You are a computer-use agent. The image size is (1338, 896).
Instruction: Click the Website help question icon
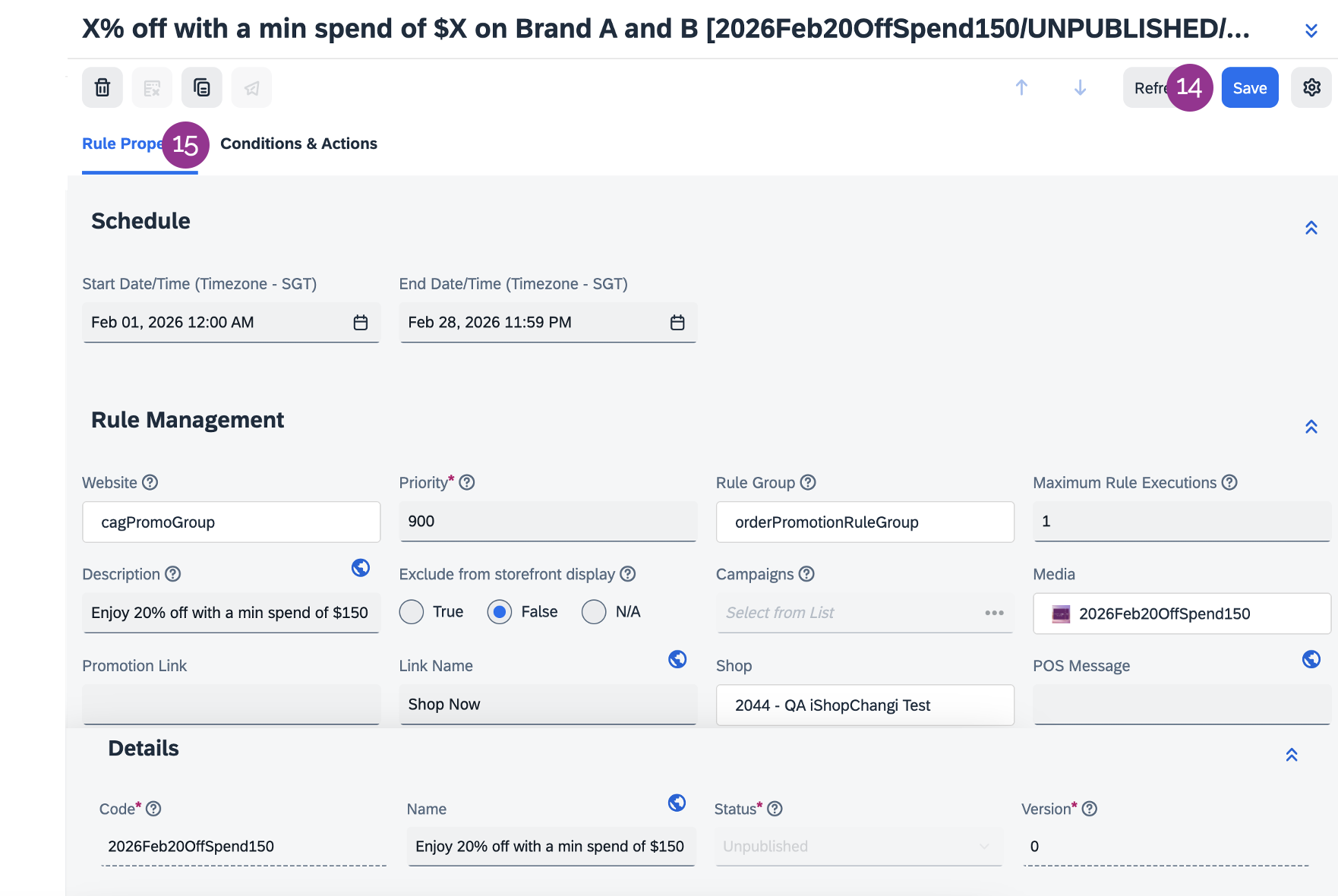point(150,483)
